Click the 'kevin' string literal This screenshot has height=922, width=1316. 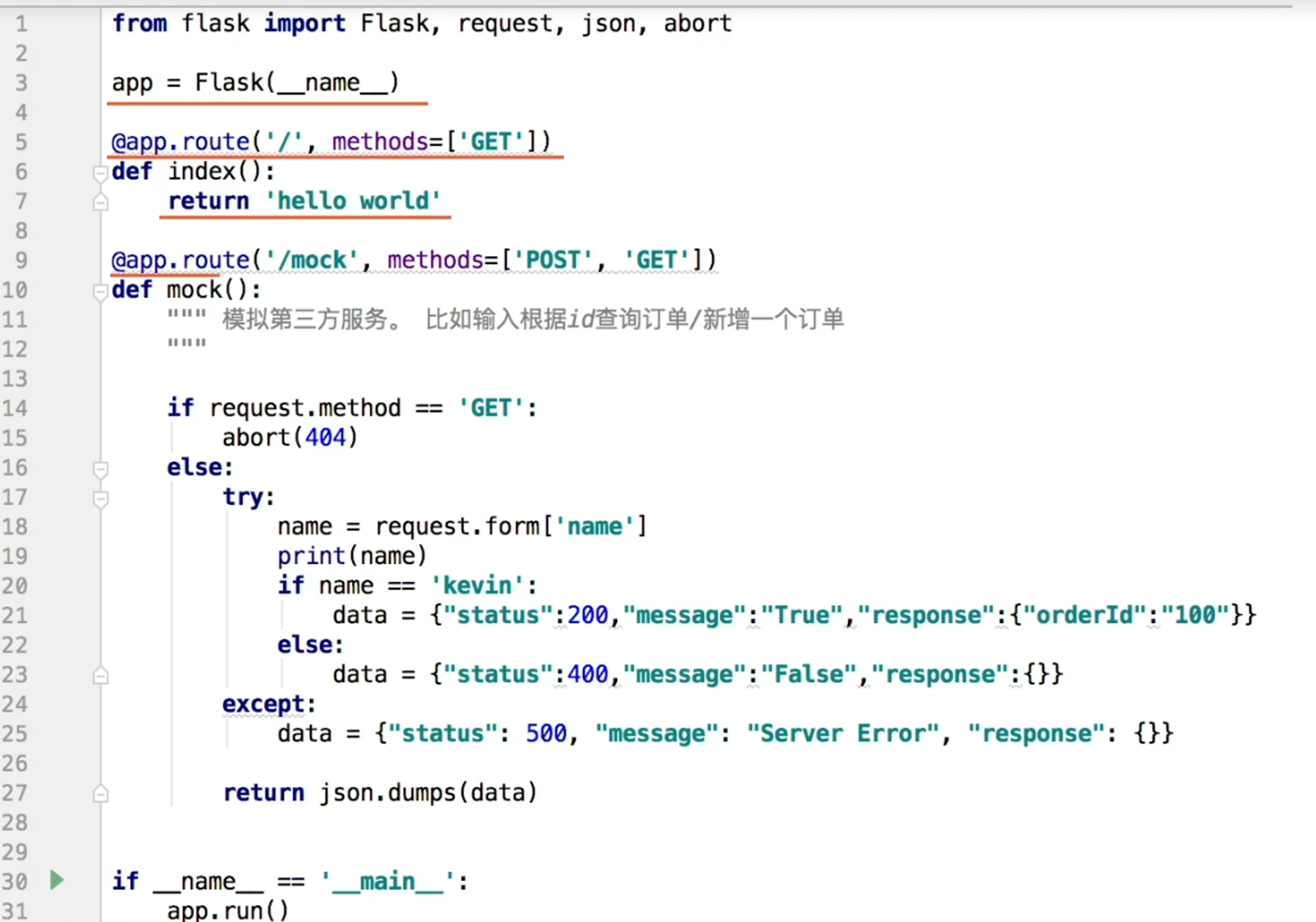(x=477, y=586)
